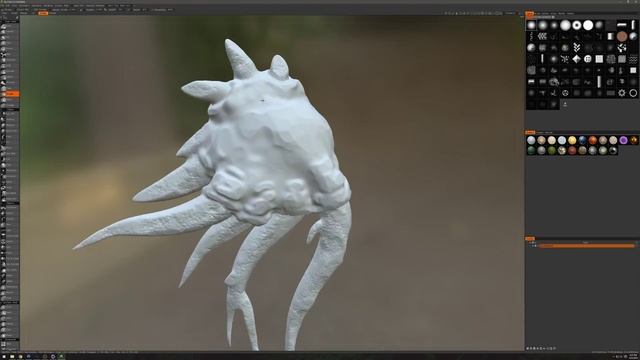The width and height of the screenshot is (640, 360).
Task: Select the white grid square brush alpha
Action: click(599, 59)
